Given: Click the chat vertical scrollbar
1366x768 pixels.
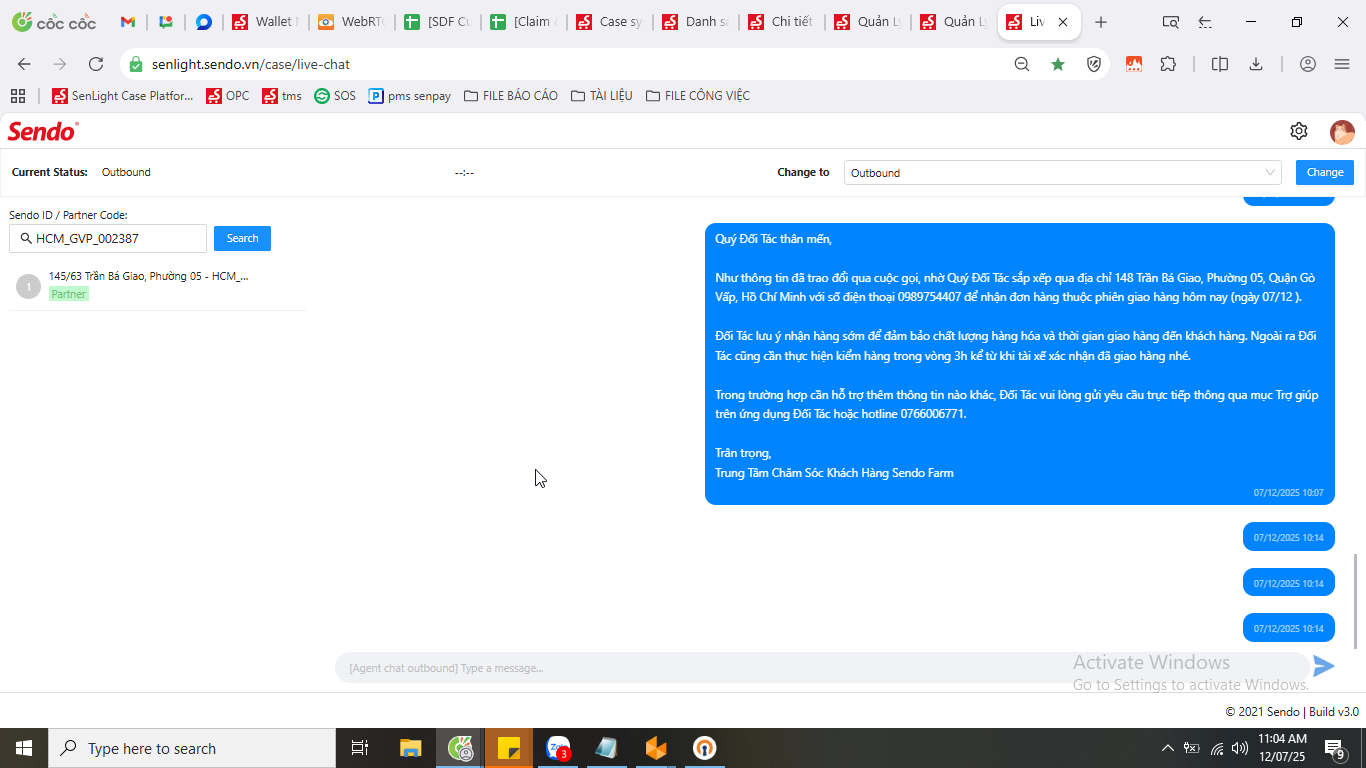Looking at the screenshot, I should click(x=1357, y=600).
